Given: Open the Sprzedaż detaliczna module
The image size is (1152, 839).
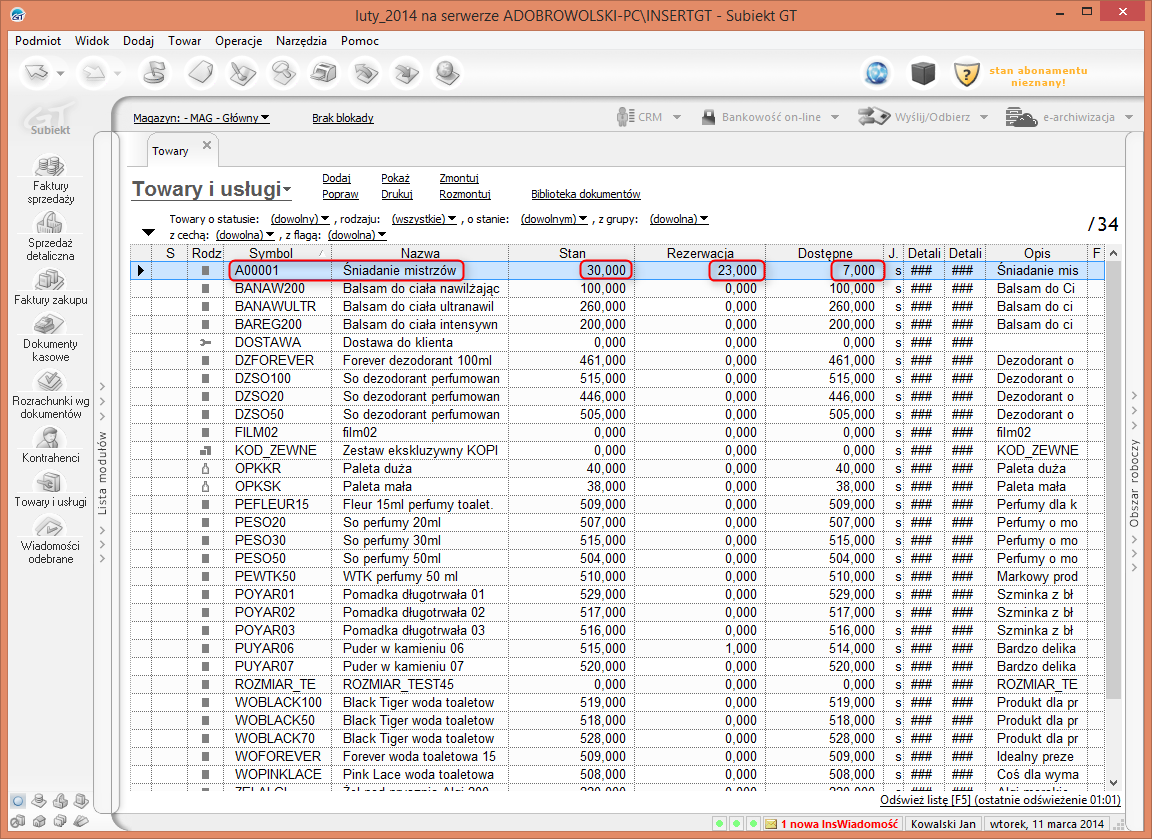Looking at the screenshot, I should pos(51,237).
